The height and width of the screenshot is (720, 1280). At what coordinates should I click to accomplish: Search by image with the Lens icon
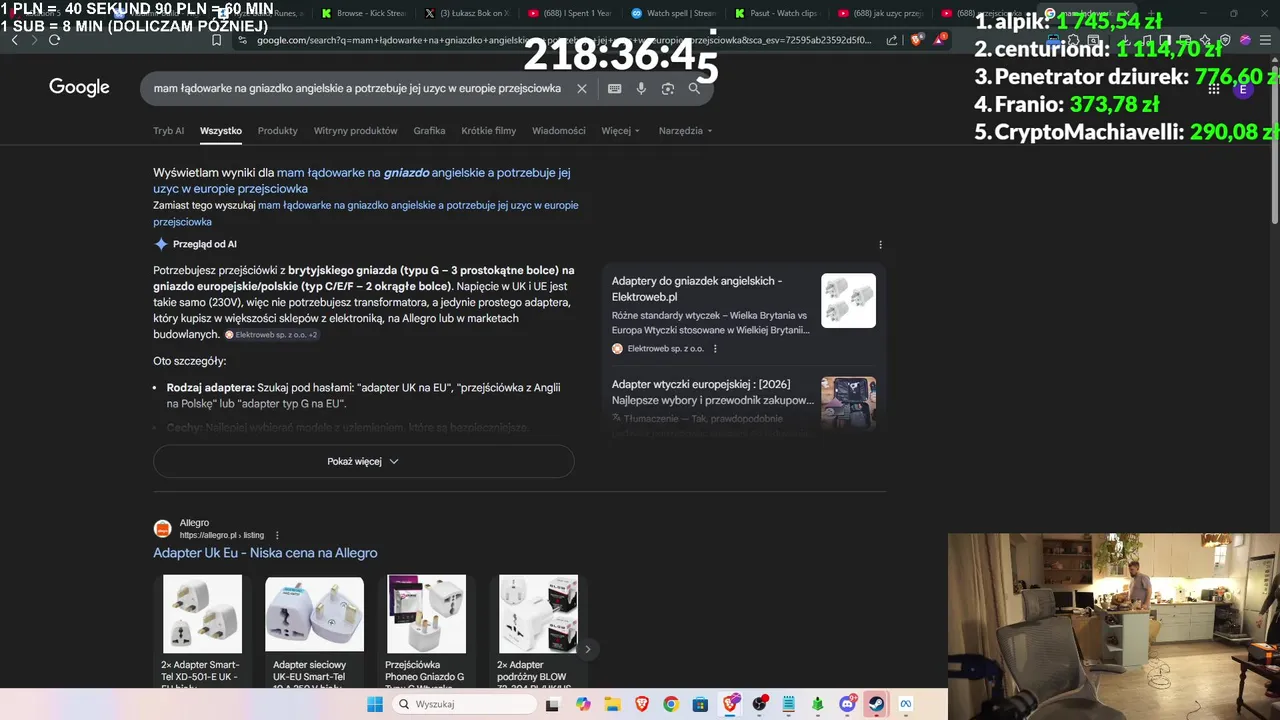coord(668,88)
